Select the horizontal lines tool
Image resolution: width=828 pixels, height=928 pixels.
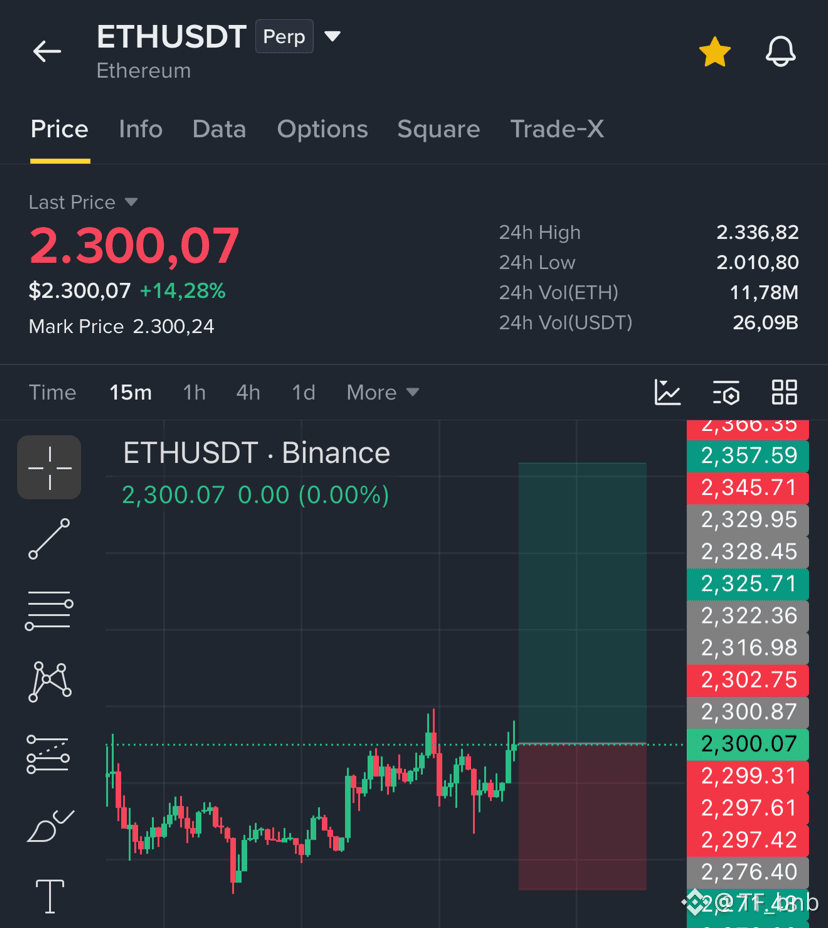[x=49, y=610]
